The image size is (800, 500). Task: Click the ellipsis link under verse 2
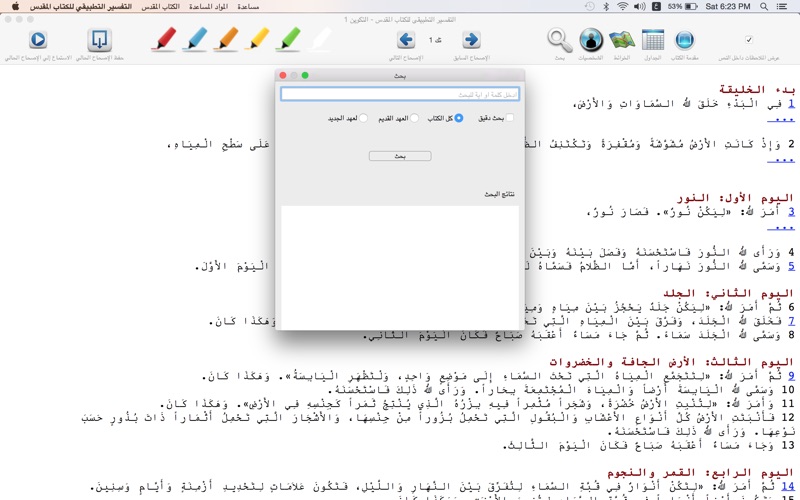point(781,160)
